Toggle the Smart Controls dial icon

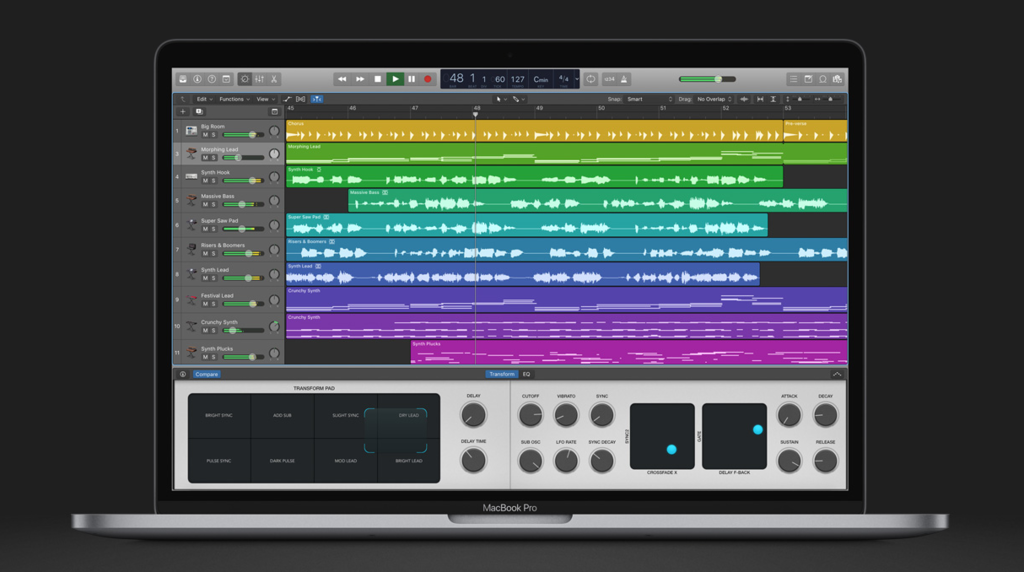[245, 79]
